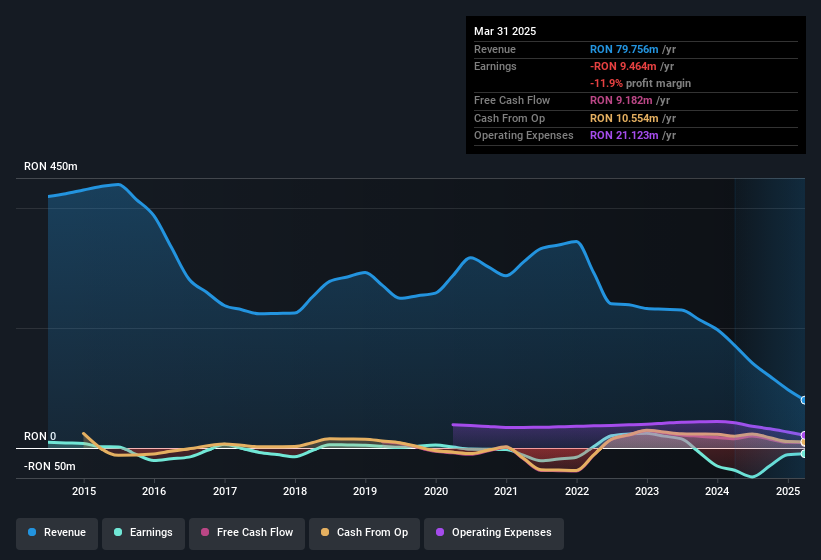Click the -RON 50m y-axis label

point(50,466)
